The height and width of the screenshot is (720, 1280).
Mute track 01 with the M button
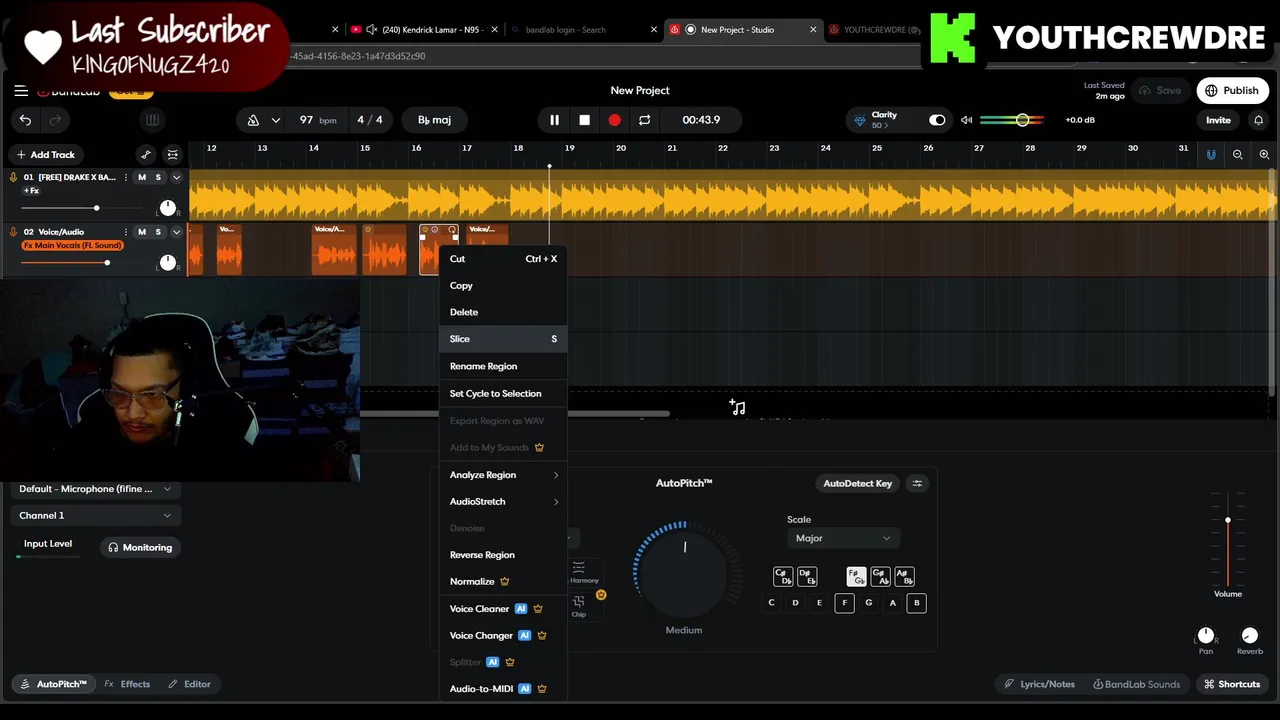pos(141,178)
